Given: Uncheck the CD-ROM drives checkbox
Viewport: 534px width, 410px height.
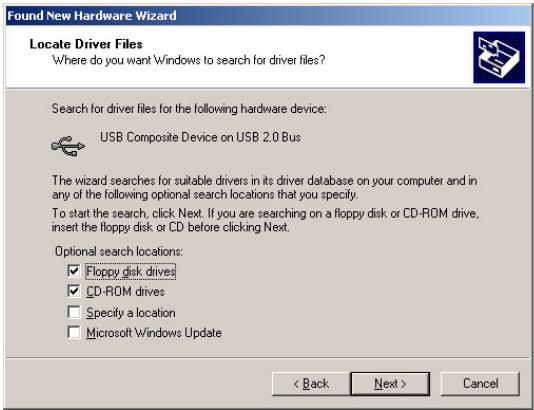Looking at the screenshot, I should coord(74,291).
